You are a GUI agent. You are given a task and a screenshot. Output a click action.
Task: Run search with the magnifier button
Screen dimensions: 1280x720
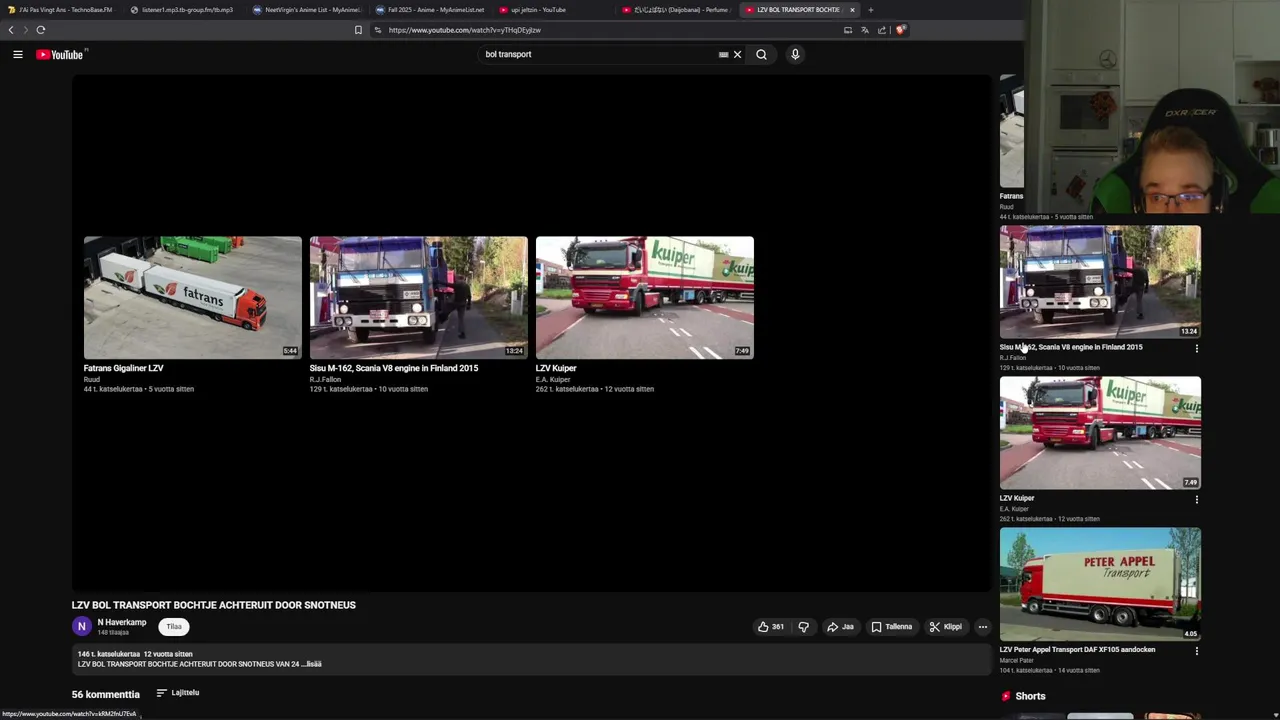coord(761,55)
